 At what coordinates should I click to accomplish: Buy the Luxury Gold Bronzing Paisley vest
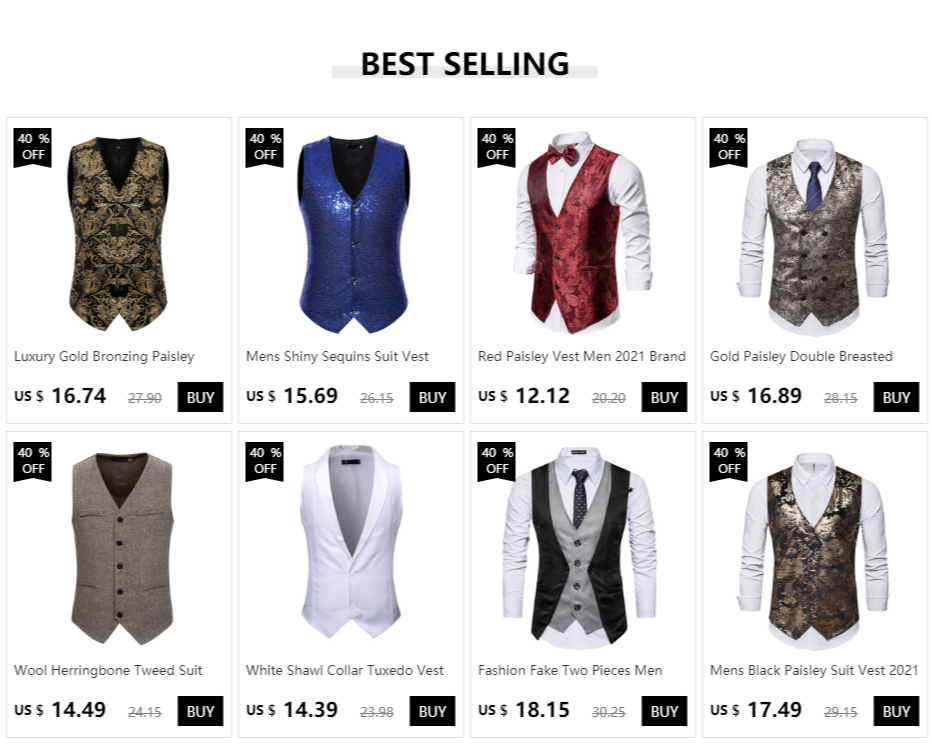coord(200,397)
